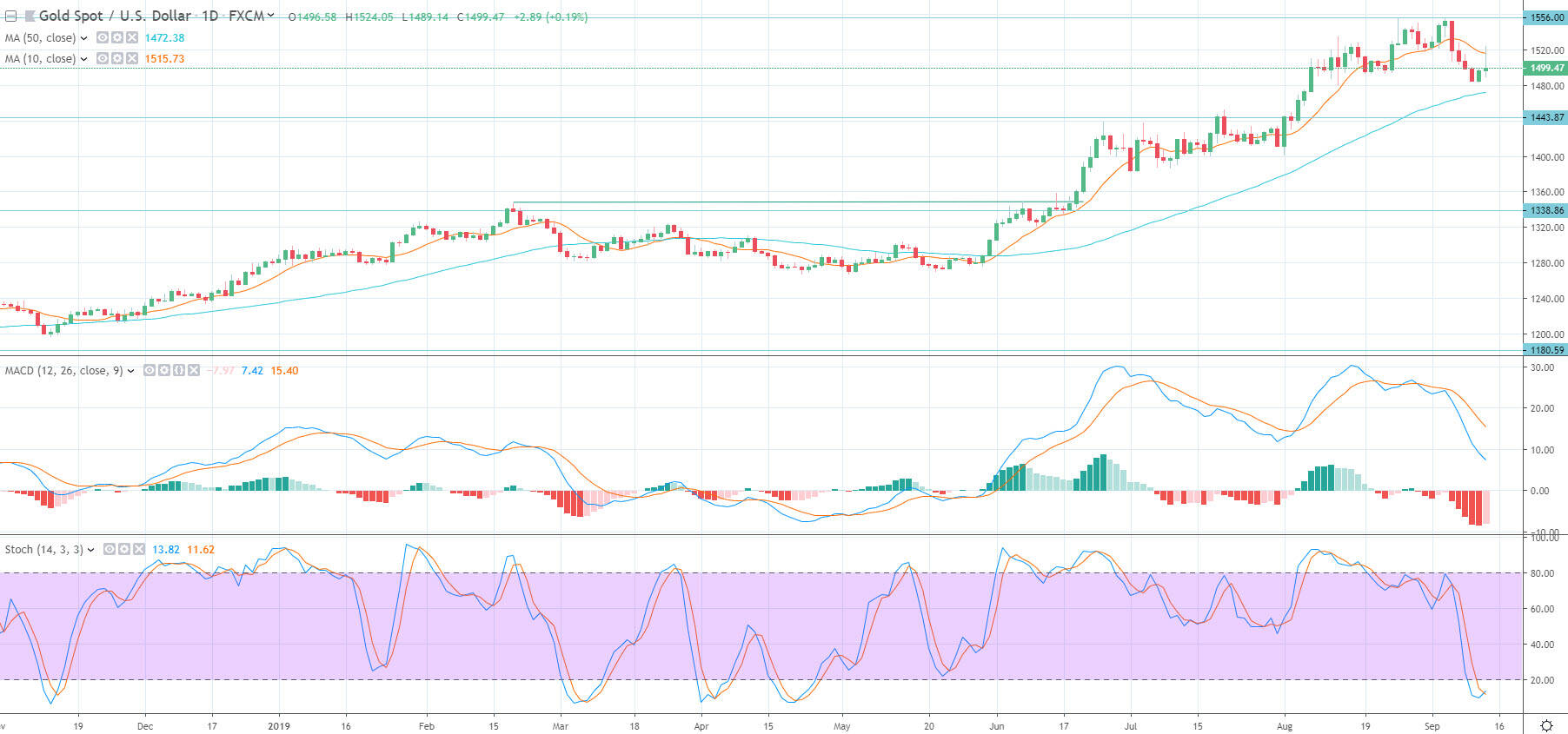Click the current price label 1499.47
Image resolution: width=1568 pixels, height=734 pixels.
click(1545, 68)
